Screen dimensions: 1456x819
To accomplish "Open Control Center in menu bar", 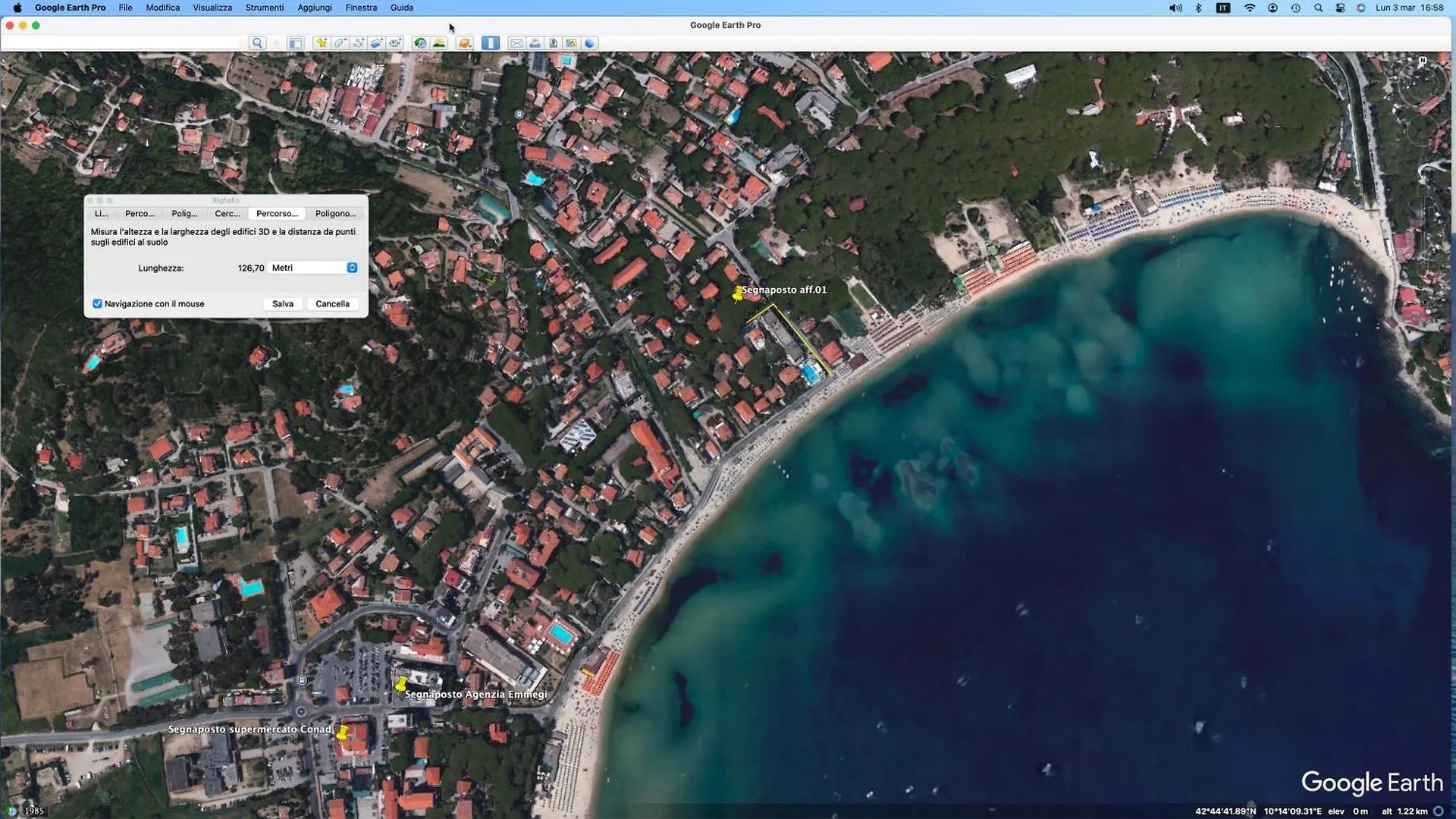I will tap(1340, 8).
